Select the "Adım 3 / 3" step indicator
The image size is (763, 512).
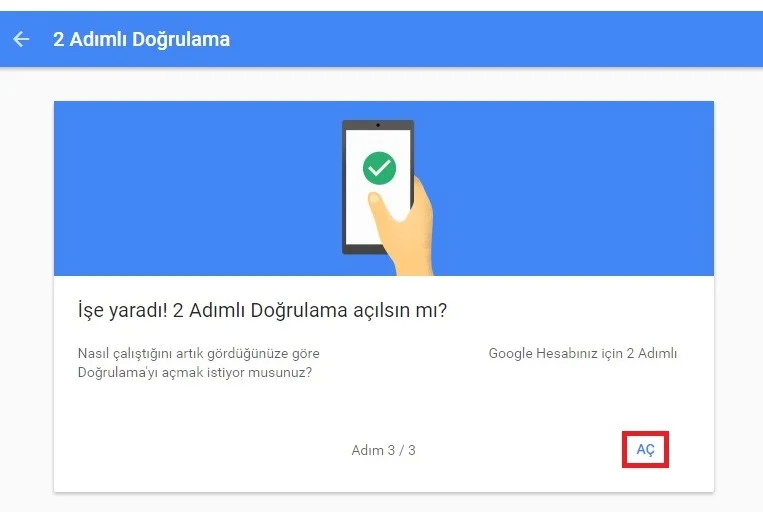click(383, 450)
